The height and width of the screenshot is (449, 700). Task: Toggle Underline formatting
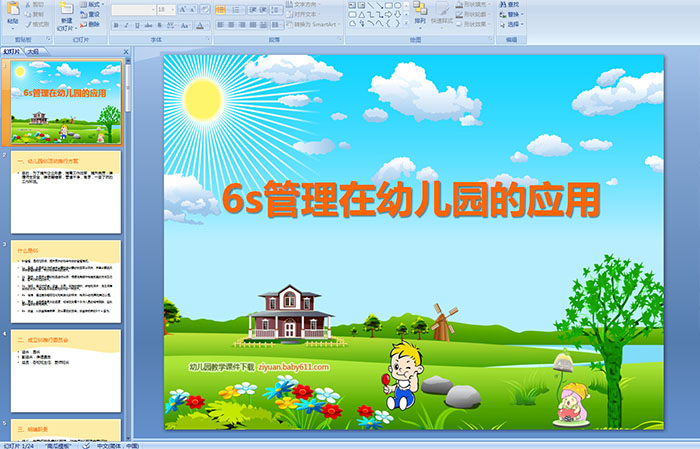(x=137, y=25)
